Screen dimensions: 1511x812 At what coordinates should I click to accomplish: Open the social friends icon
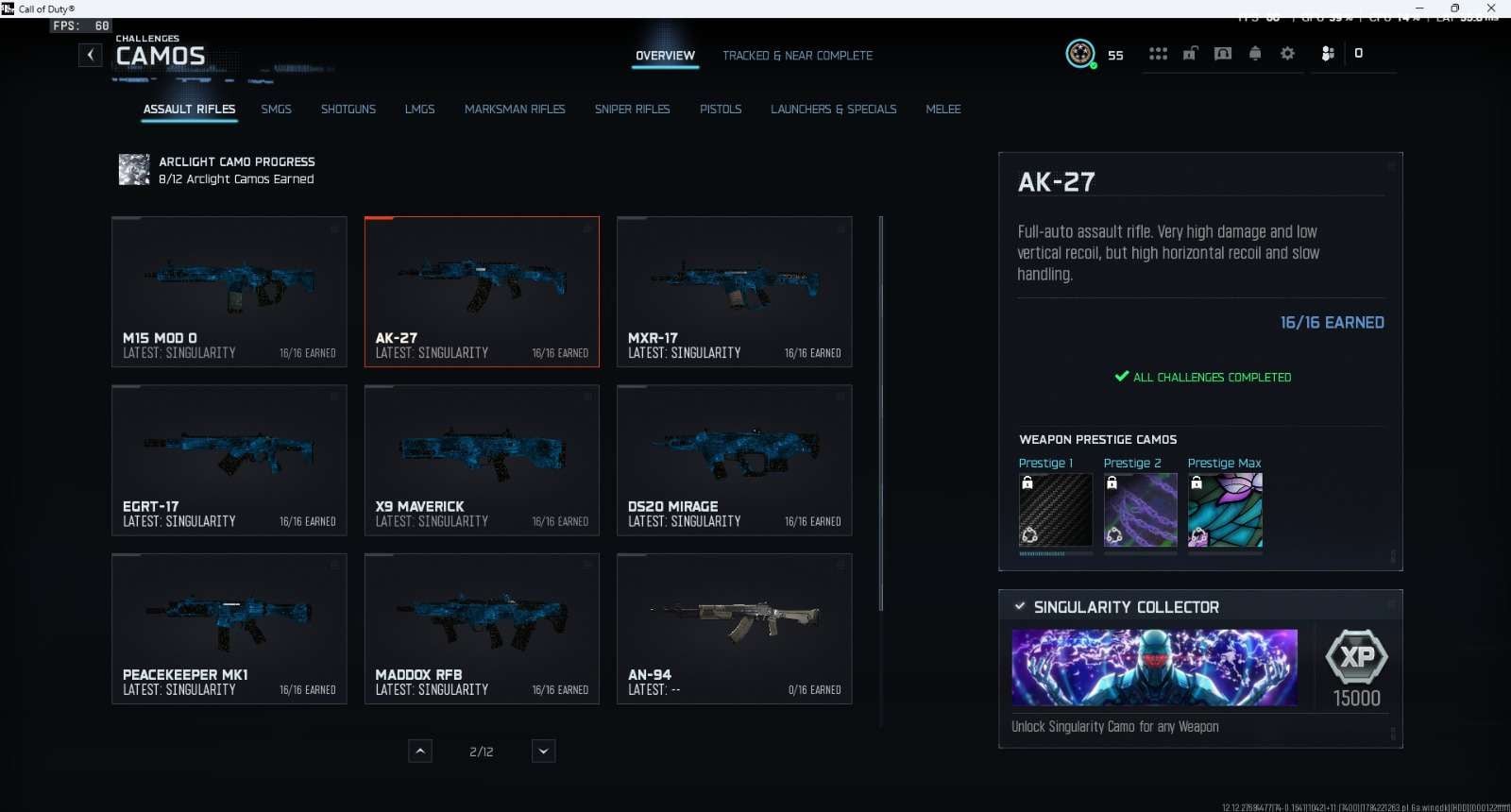[x=1328, y=54]
